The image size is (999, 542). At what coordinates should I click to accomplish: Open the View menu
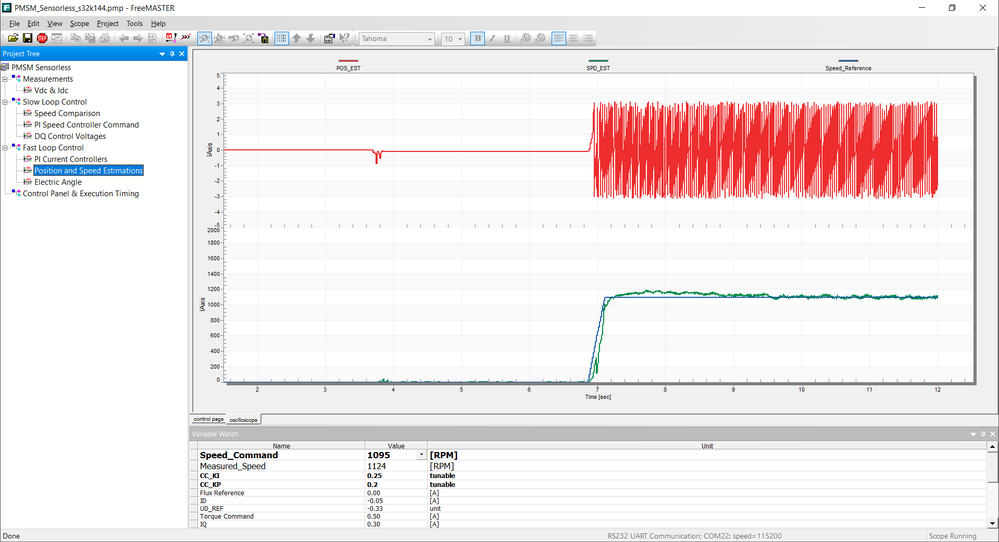(x=55, y=24)
